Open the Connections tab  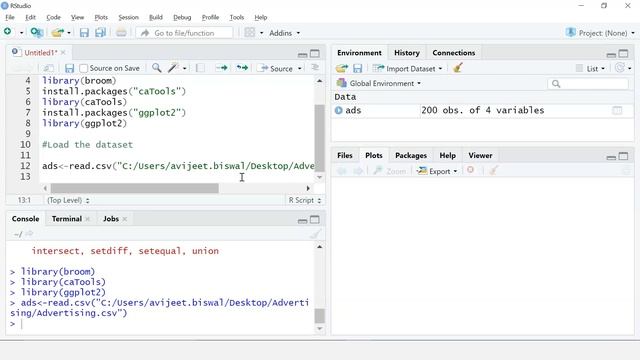coord(453,53)
